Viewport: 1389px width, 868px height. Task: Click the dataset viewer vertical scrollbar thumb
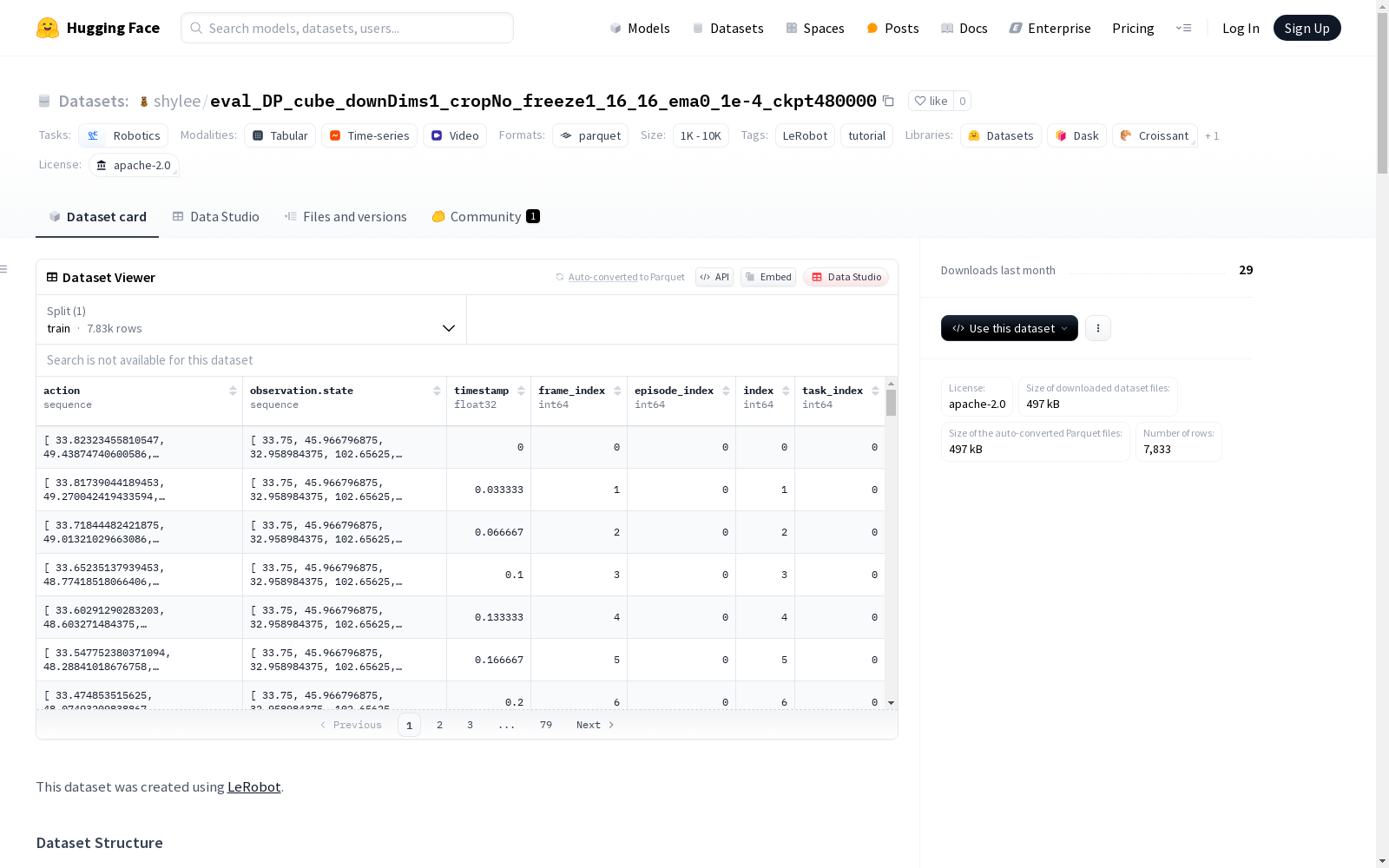click(x=891, y=403)
